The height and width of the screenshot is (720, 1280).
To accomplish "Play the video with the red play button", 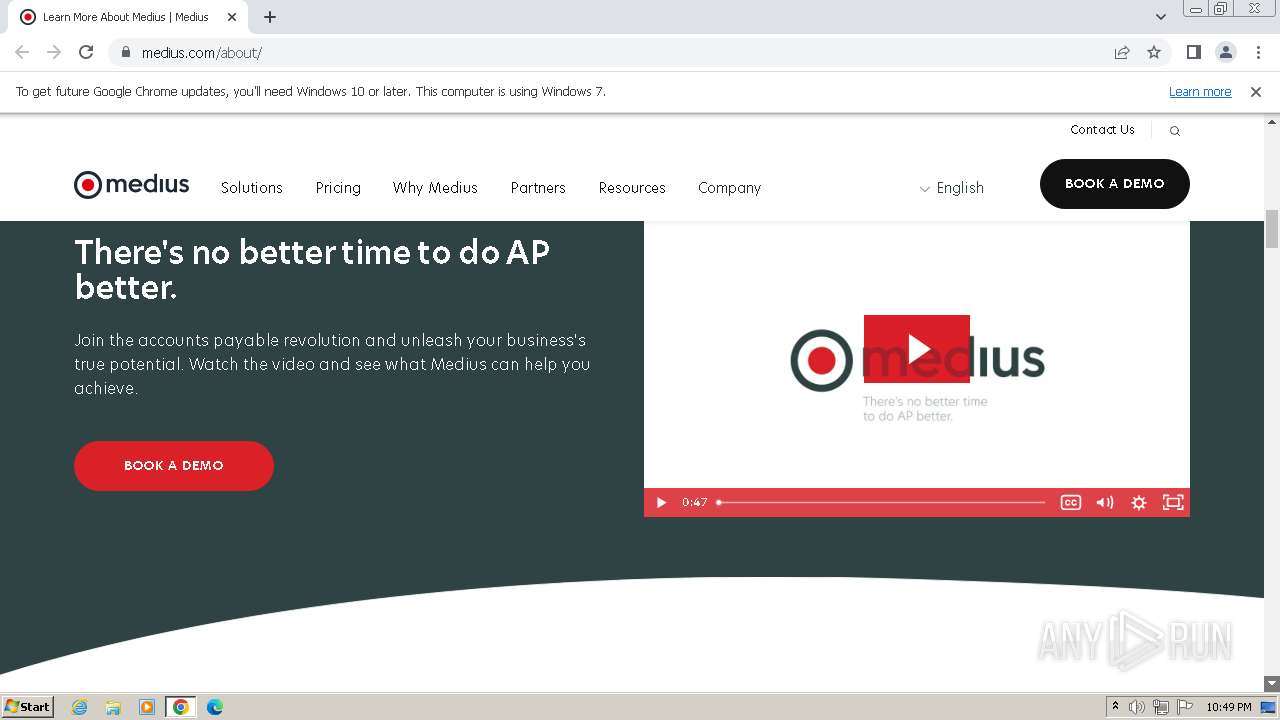I will click(x=917, y=349).
